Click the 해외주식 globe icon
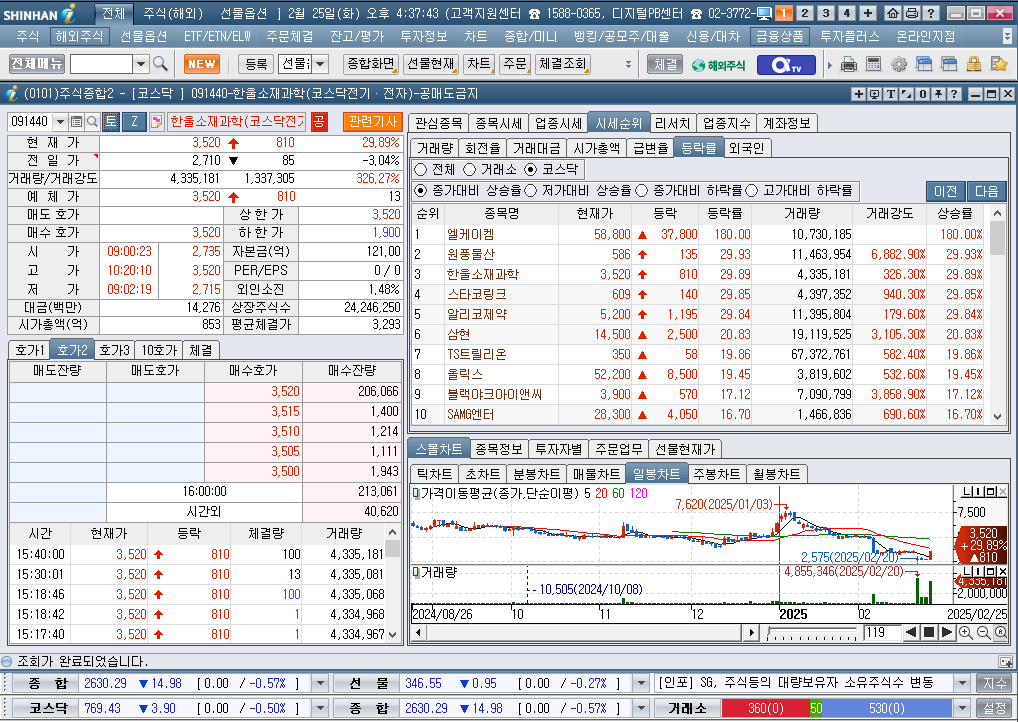 point(719,64)
